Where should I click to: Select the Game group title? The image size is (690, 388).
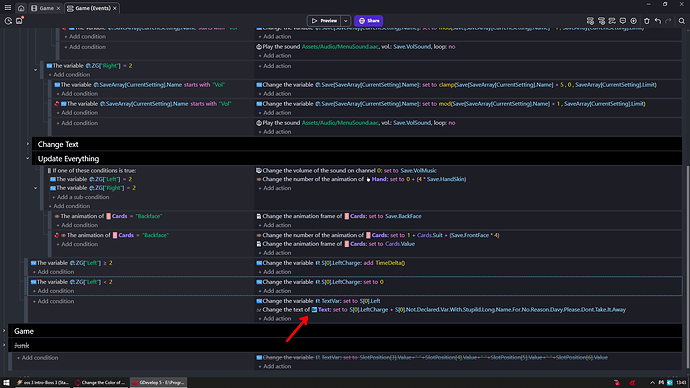24,331
